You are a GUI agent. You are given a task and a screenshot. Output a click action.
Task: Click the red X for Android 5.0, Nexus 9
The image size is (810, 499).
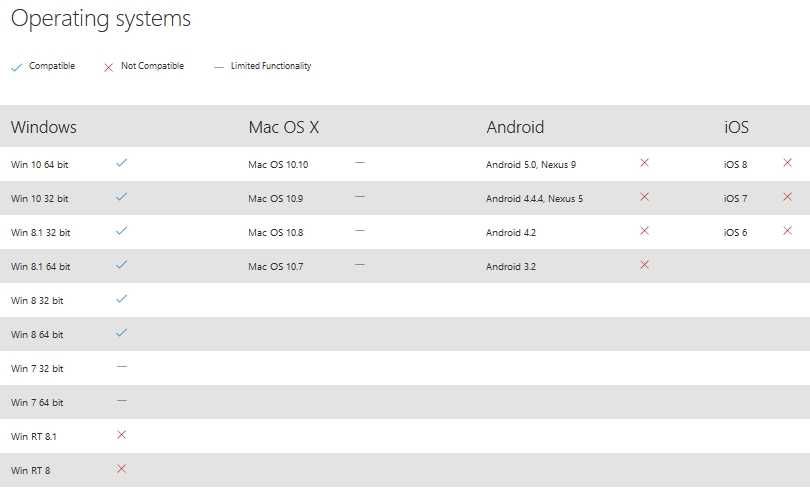click(x=644, y=163)
